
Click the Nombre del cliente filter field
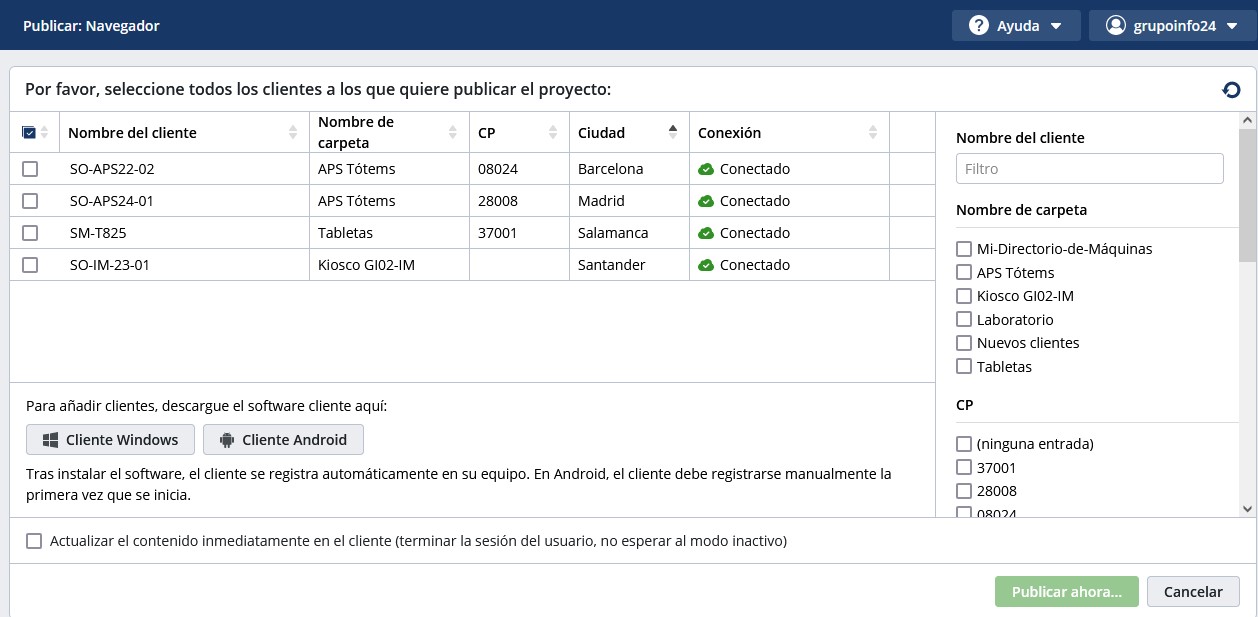point(1089,169)
